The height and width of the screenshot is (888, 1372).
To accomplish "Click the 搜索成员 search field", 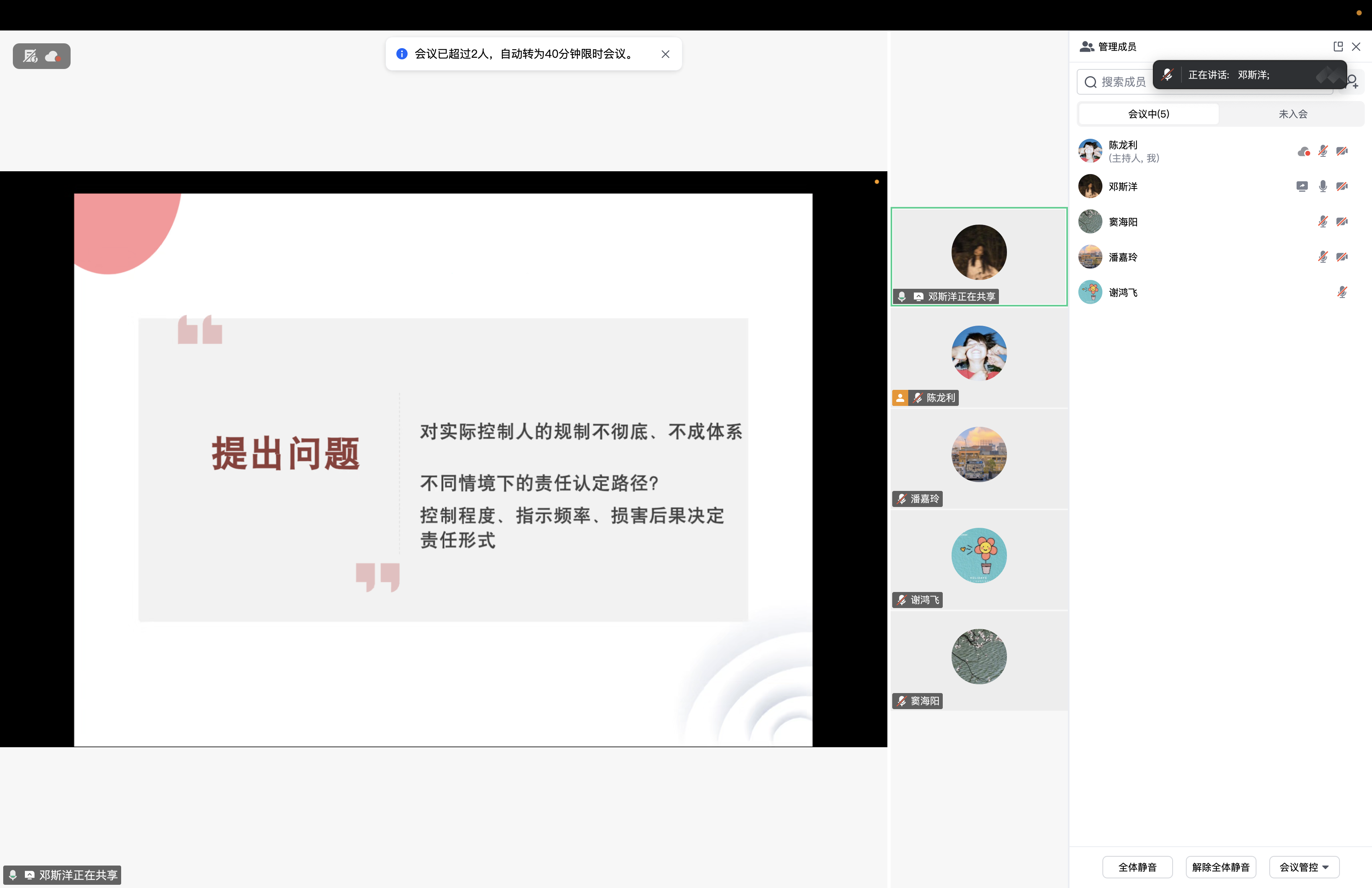I will click(1121, 82).
